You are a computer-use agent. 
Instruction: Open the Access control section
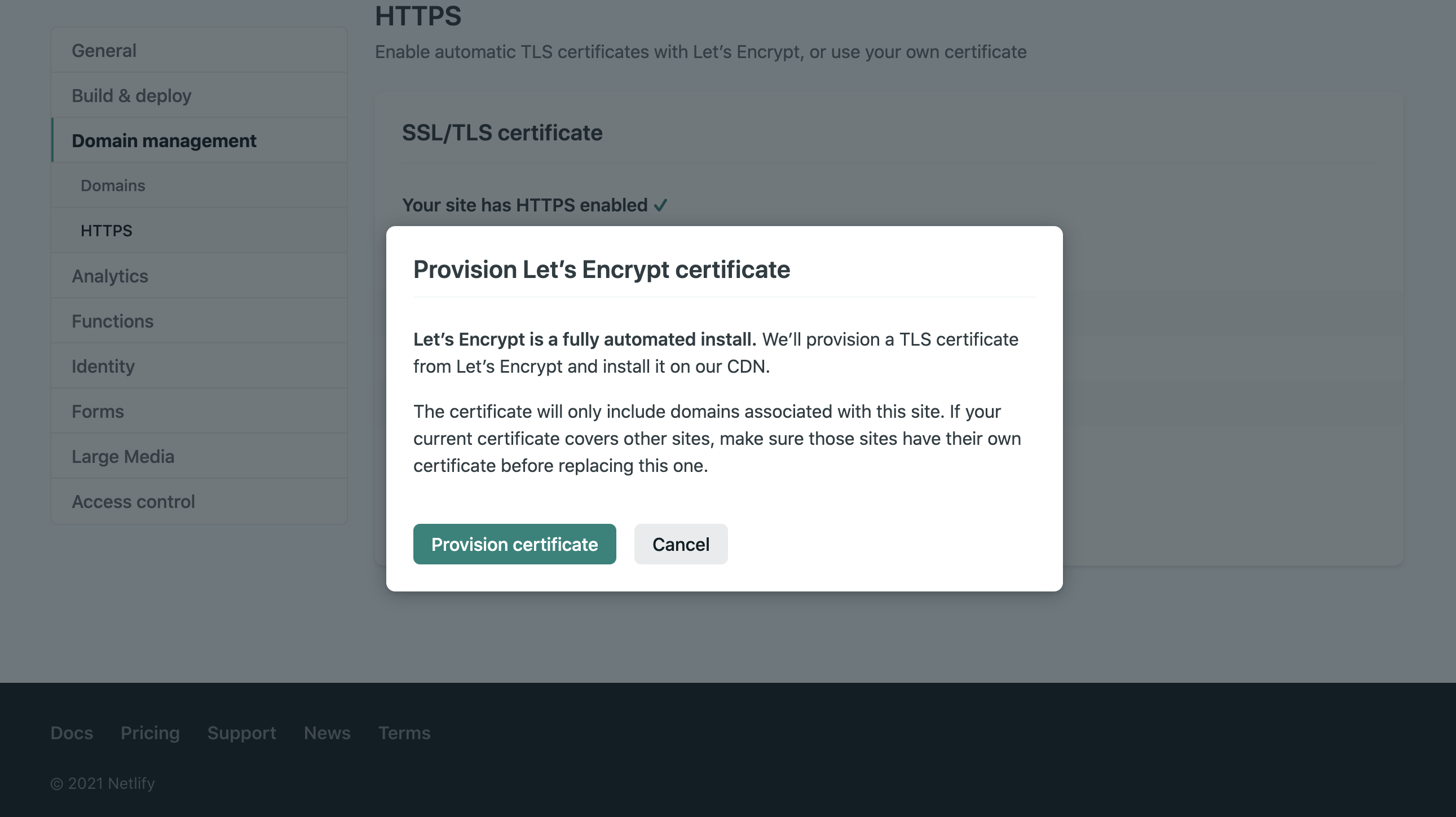pos(134,501)
